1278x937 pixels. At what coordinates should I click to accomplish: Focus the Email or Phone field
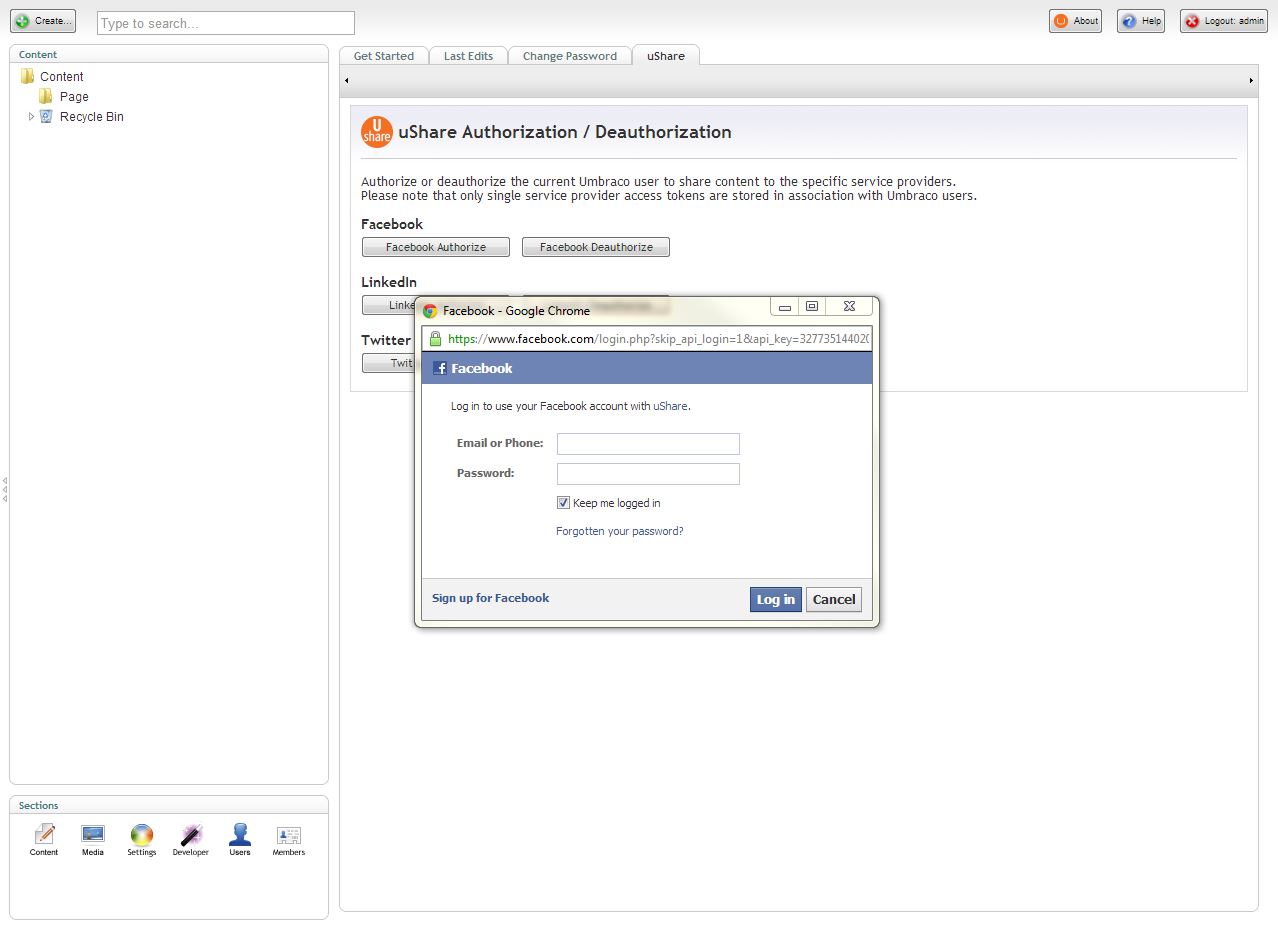[x=648, y=444]
